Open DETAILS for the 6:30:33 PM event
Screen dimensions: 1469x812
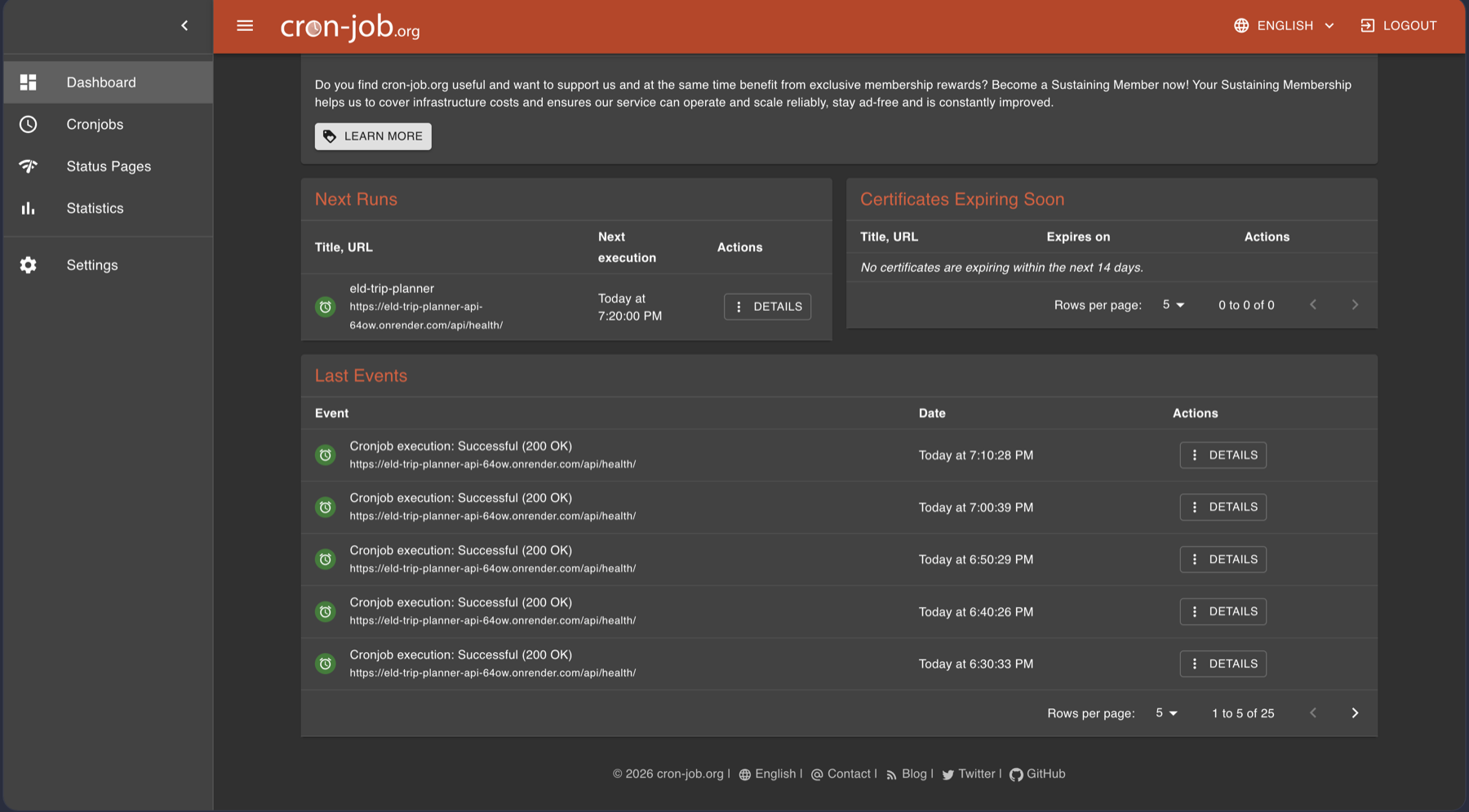(1223, 663)
